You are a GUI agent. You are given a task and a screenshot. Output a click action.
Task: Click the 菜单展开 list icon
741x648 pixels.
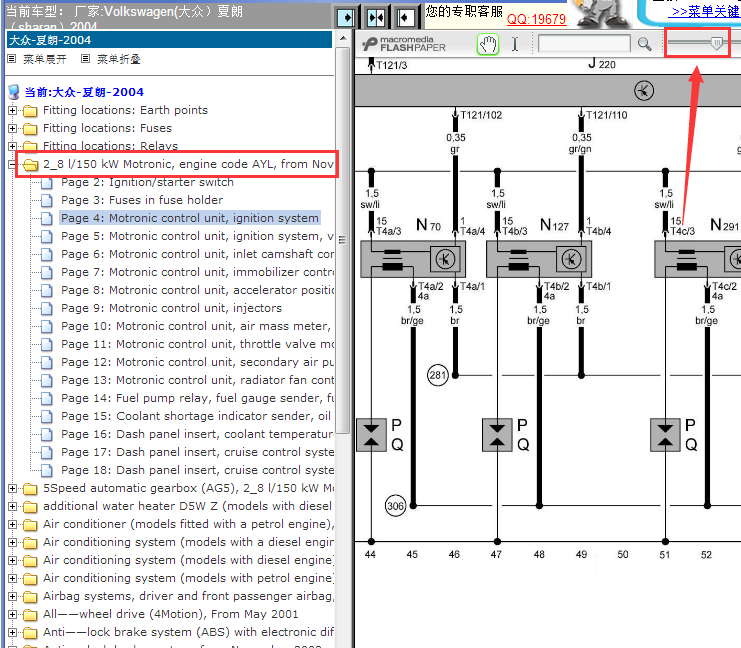[12, 59]
